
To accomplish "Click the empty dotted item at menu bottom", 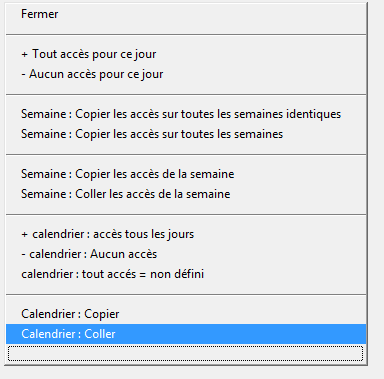I will (185, 353).
